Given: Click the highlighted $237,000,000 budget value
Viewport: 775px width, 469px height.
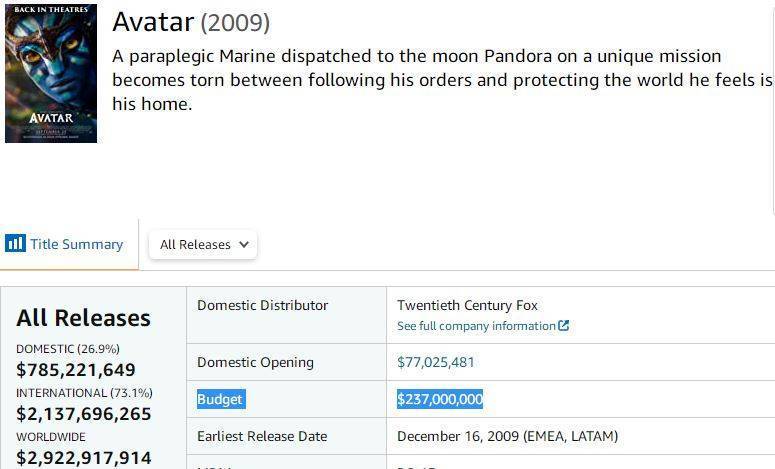Looking at the screenshot, I should point(440,399).
